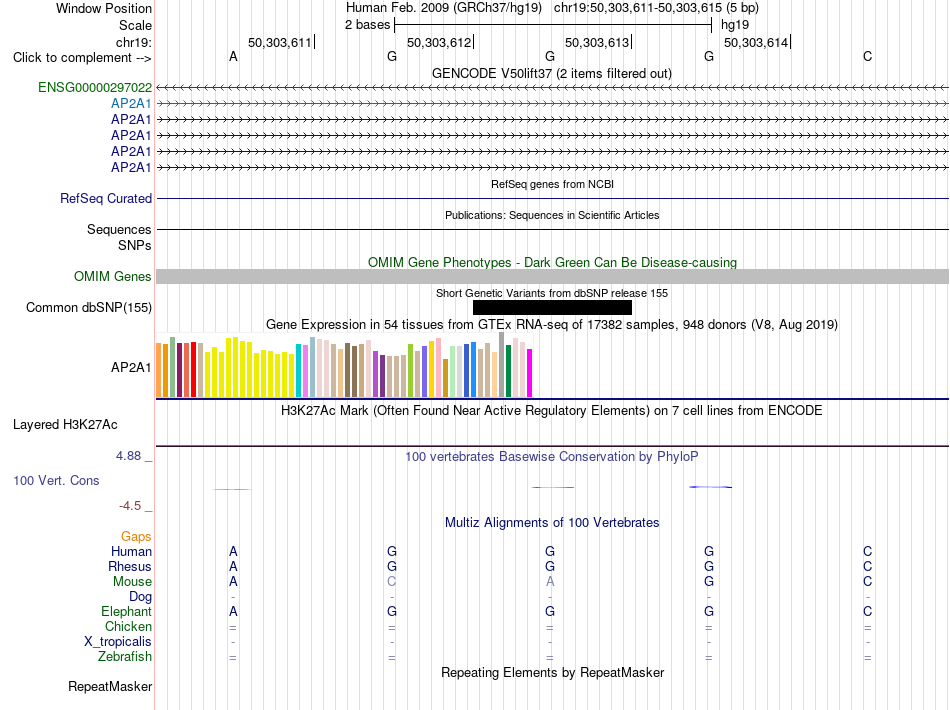Click the Elephant species label
950x710 pixels.
126,612
